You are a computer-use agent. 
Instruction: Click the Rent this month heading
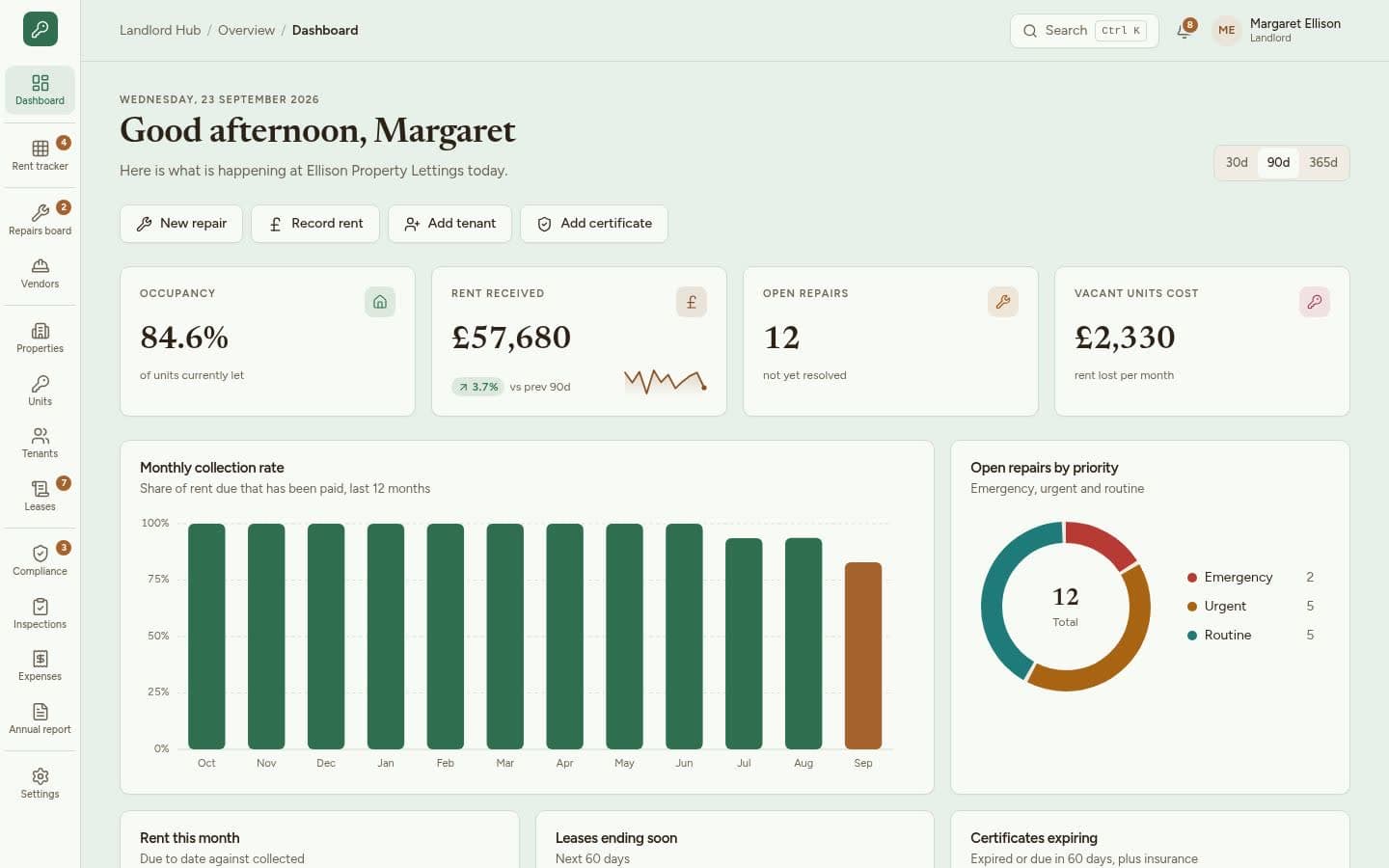pyautogui.click(x=190, y=838)
